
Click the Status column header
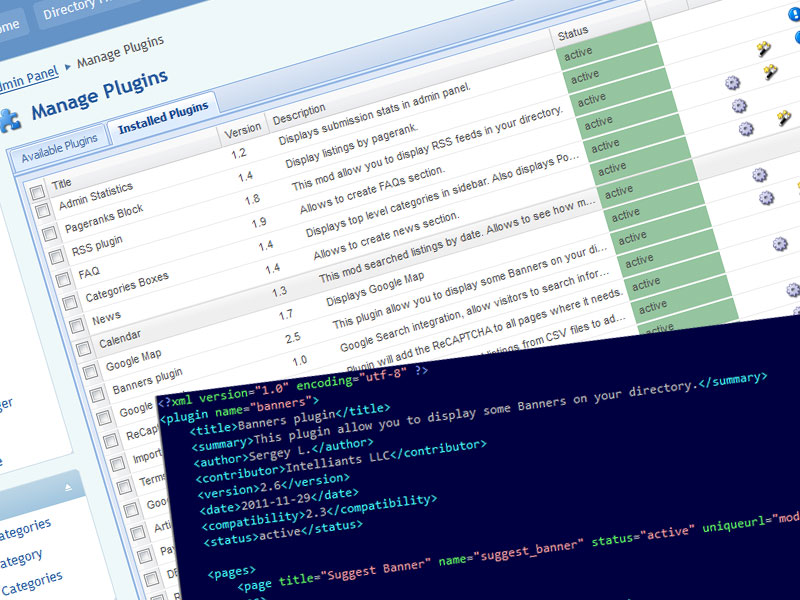coord(573,34)
